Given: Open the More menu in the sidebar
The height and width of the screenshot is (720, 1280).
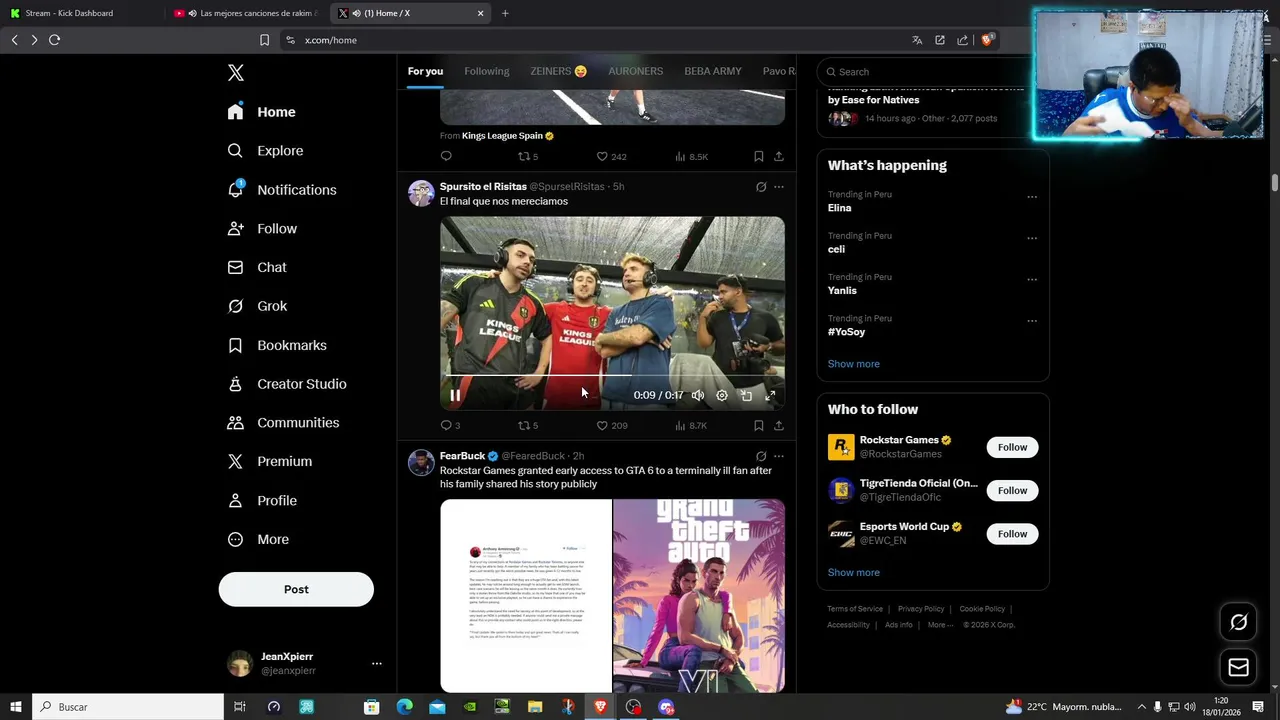Looking at the screenshot, I should 258,540.
